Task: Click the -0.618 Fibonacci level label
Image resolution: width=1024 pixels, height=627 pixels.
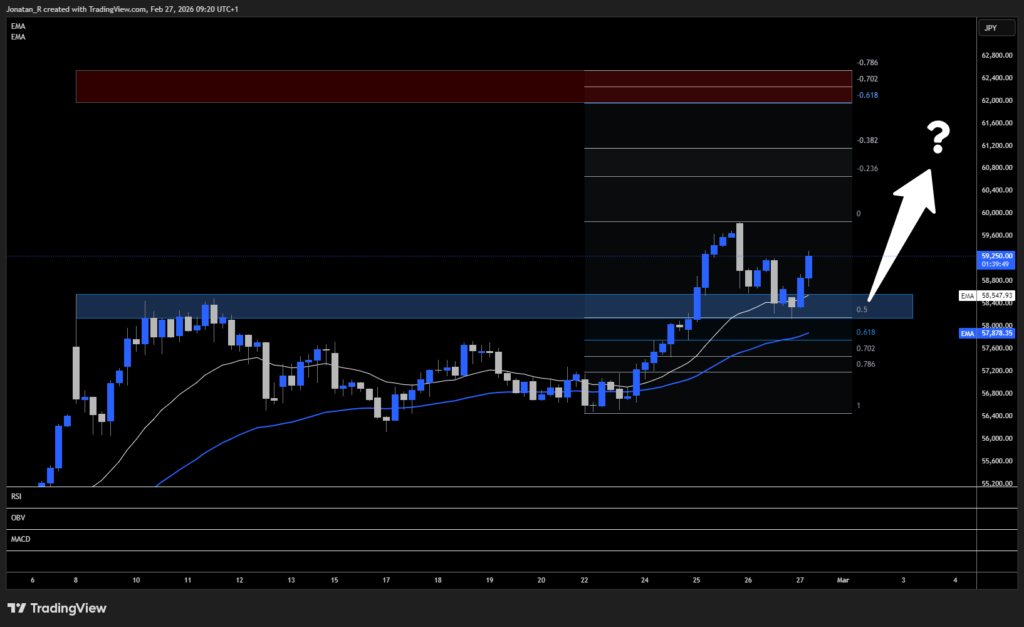Action: (x=866, y=94)
